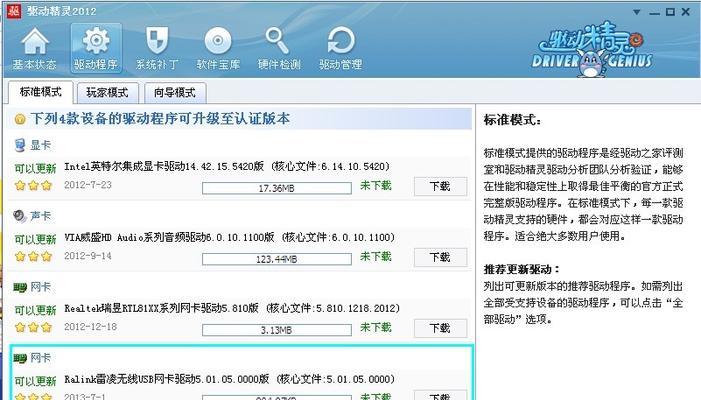Screen dimensions: 701x400
Task: Open the 系统补丁 shield section
Action: pos(157,49)
